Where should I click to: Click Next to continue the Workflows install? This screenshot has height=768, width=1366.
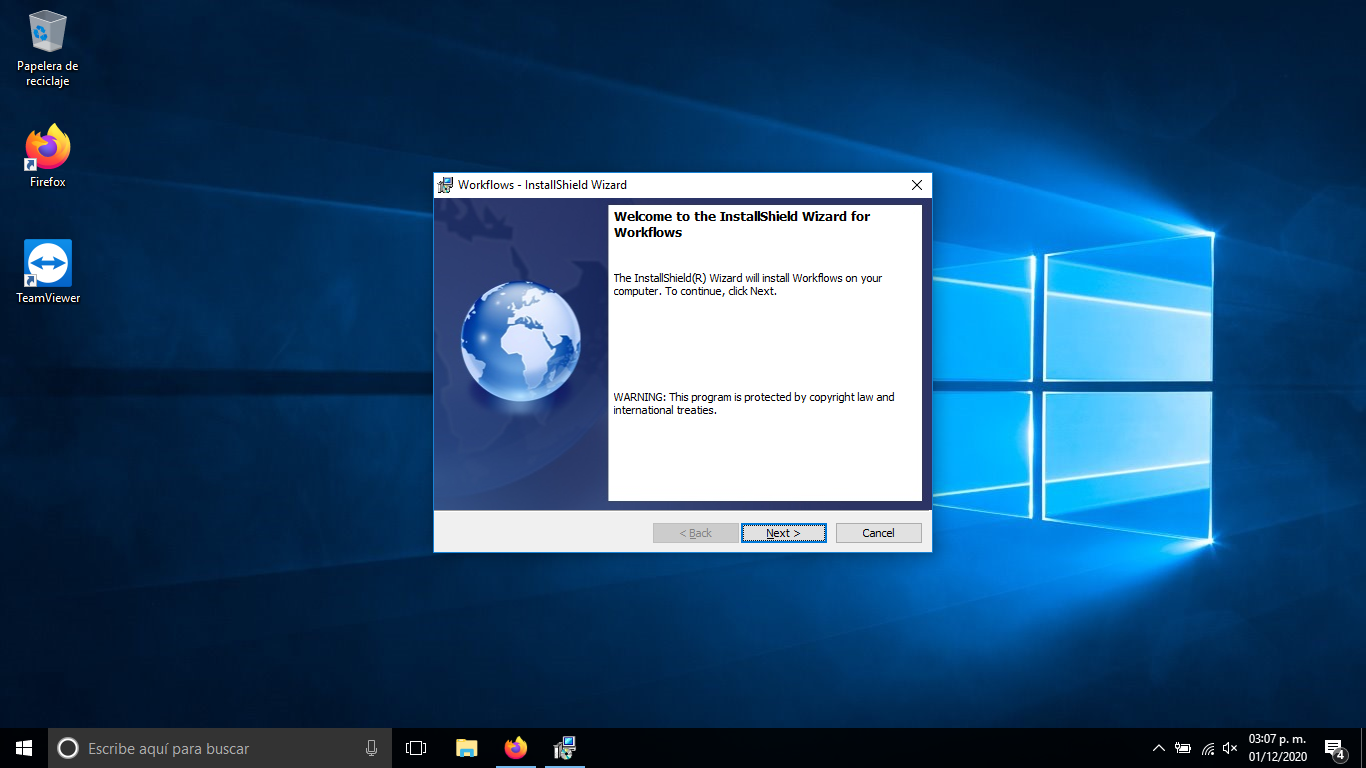pyautogui.click(x=783, y=533)
